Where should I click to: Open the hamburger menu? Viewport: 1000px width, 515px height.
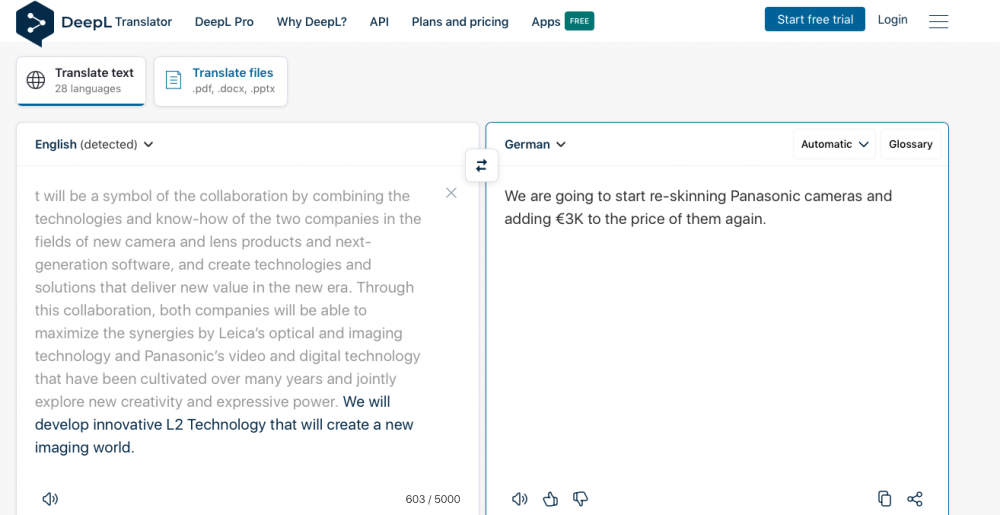tap(938, 21)
